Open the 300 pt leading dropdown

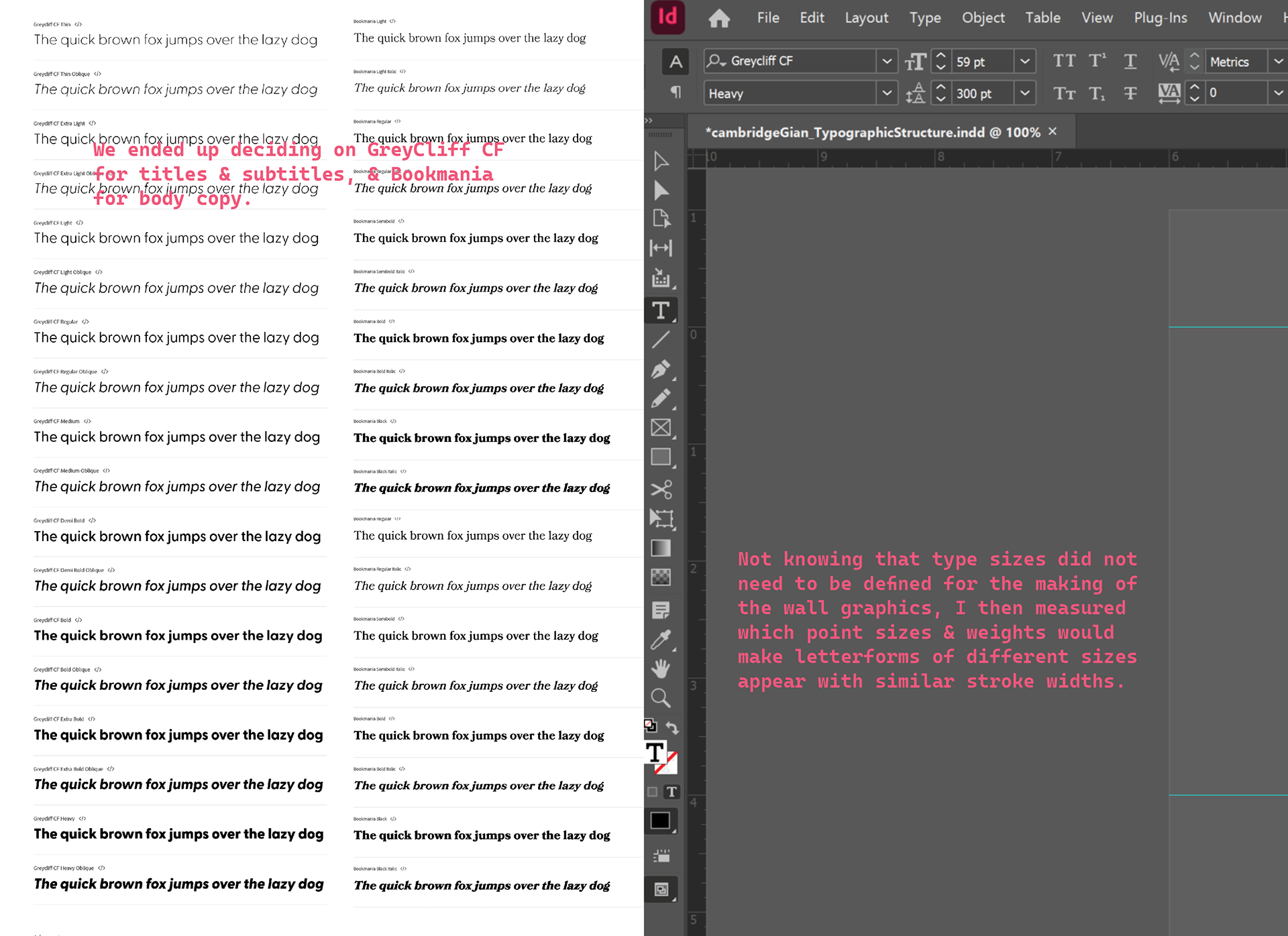click(x=1025, y=93)
